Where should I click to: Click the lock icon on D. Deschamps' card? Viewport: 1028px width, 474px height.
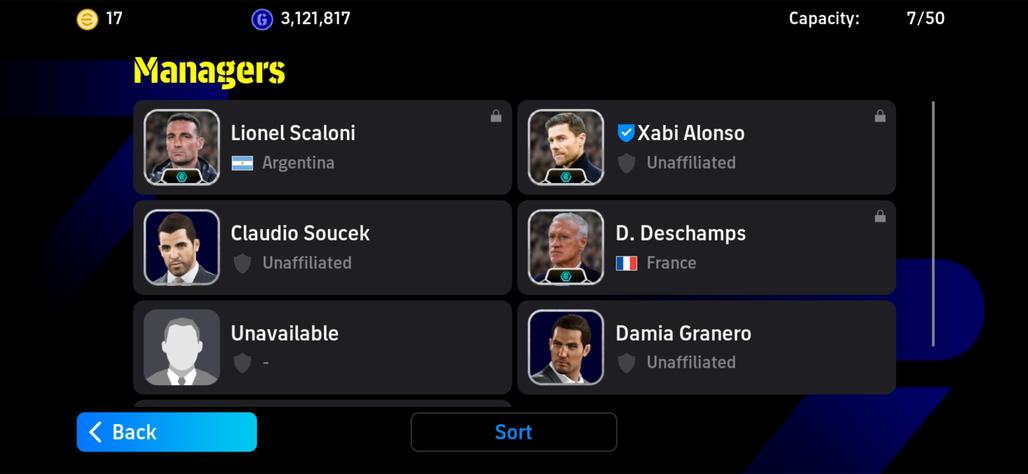[x=880, y=216]
